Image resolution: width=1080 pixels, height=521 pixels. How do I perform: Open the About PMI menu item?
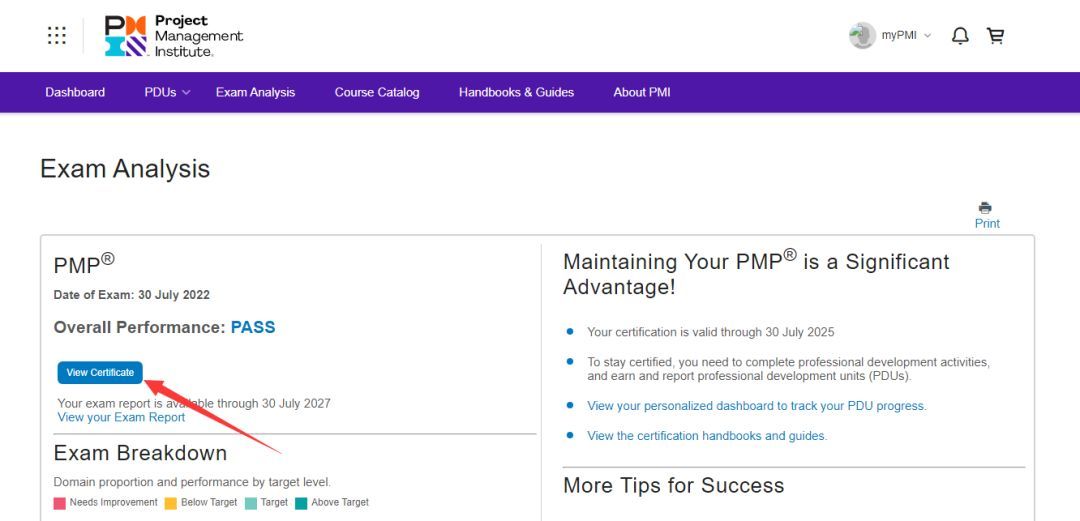pyautogui.click(x=642, y=92)
